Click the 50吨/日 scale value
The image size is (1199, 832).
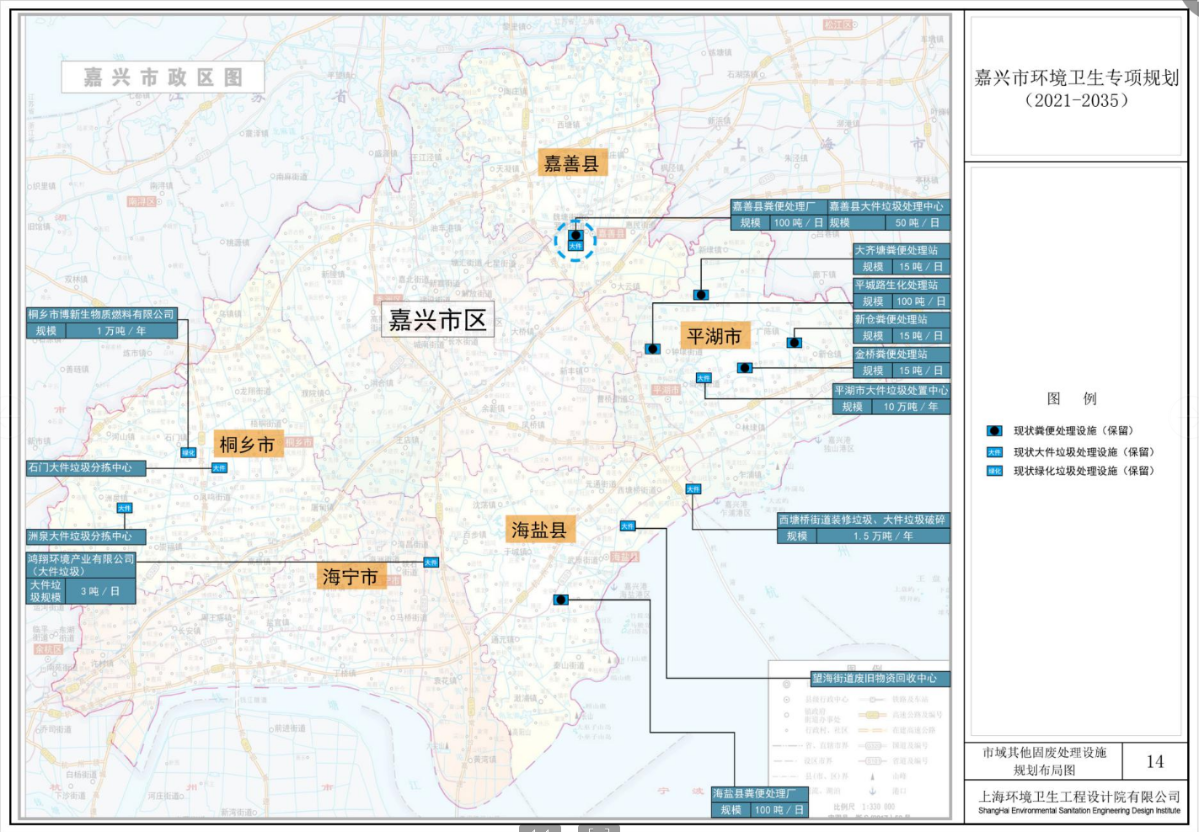[x=918, y=223]
